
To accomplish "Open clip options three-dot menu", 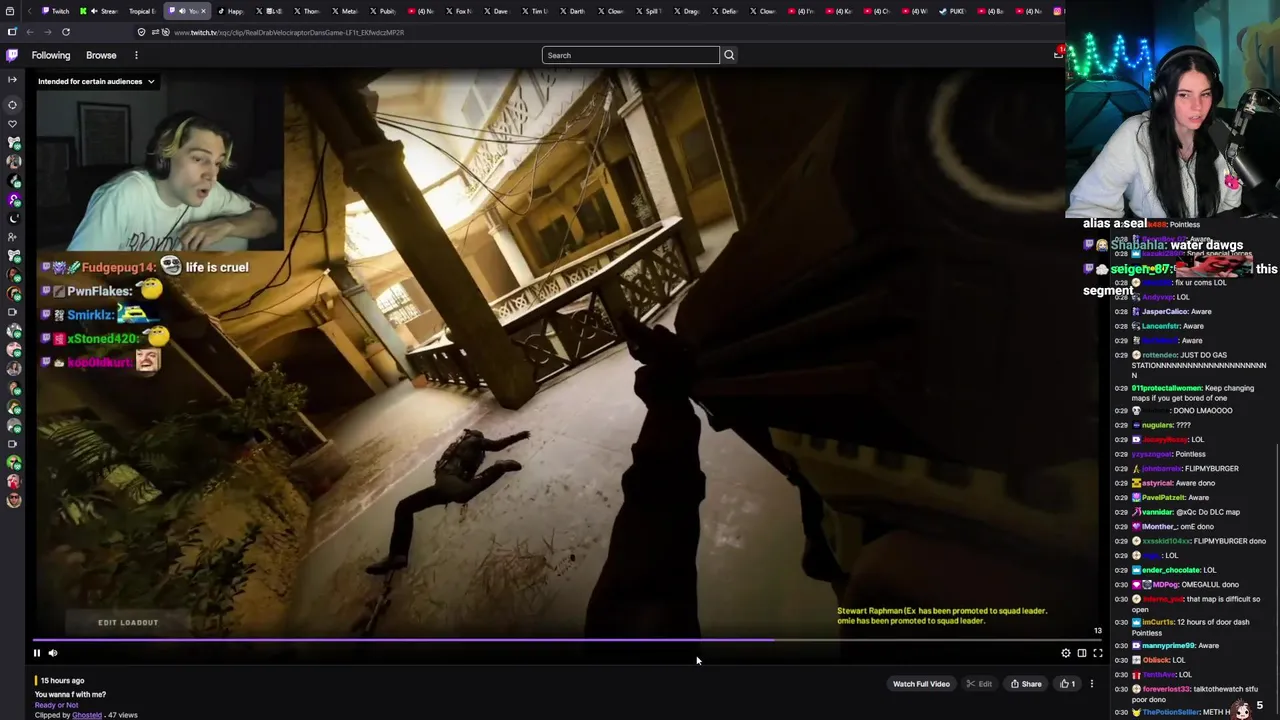I will coord(1092,684).
